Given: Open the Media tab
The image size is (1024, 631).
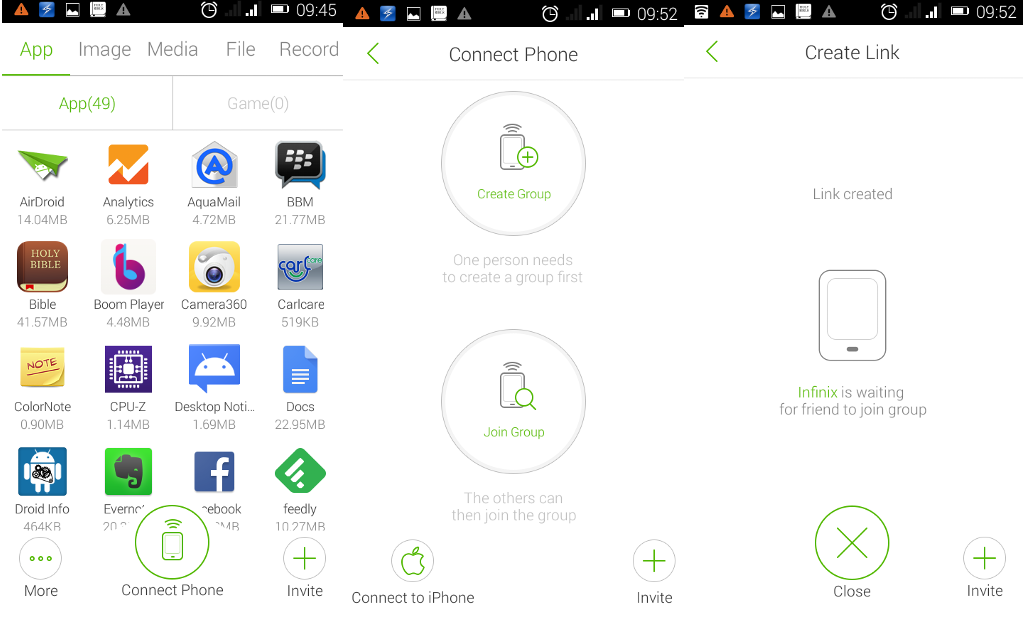Looking at the screenshot, I should (x=172, y=50).
